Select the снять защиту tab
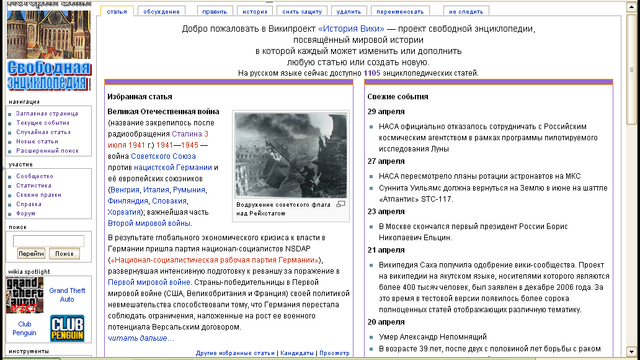Image resolution: width=640 pixels, height=360 pixels. pyautogui.click(x=302, y=11)
